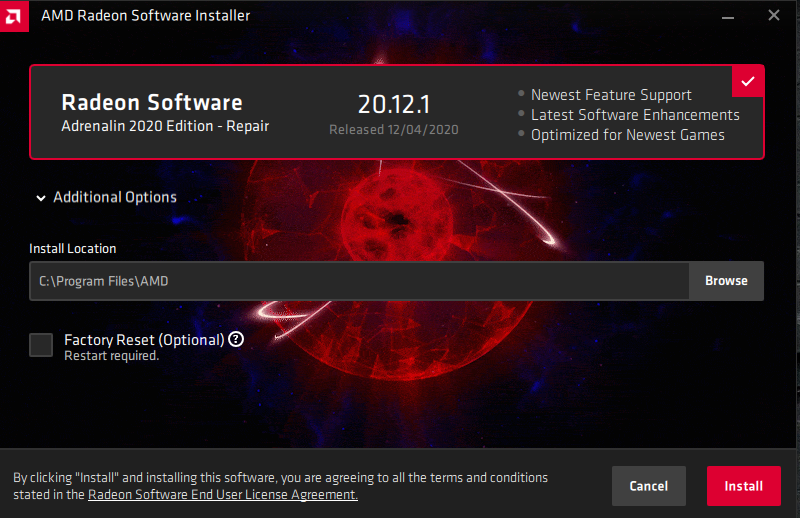
Task: Start installation with the Install button
Action: [743, 486]
